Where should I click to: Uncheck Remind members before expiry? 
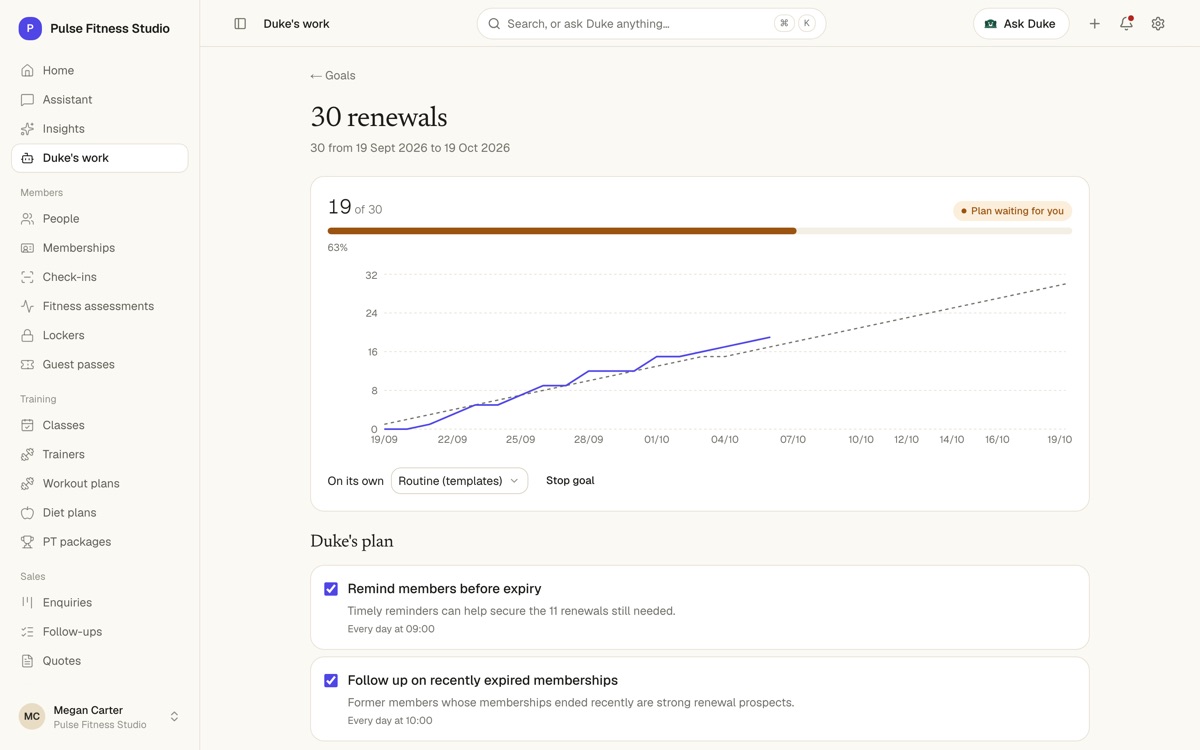[x=331, y=589]
